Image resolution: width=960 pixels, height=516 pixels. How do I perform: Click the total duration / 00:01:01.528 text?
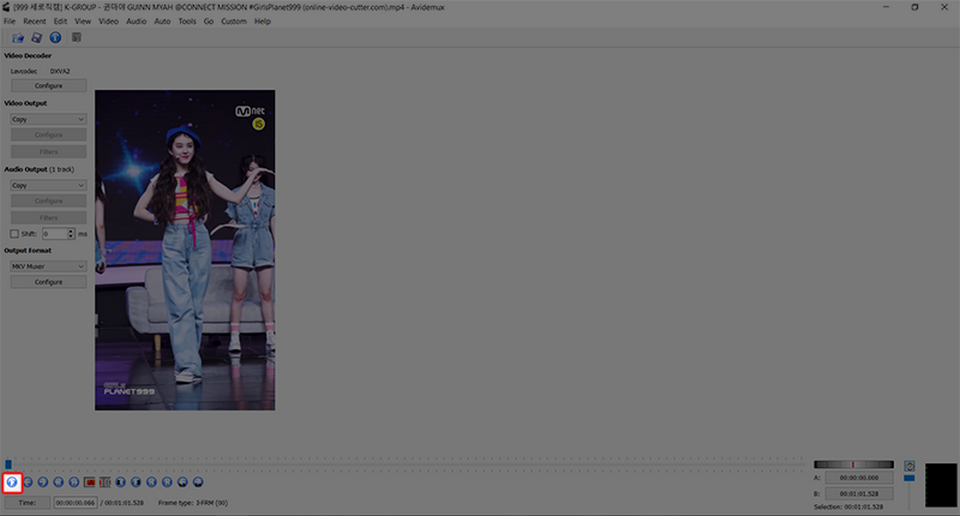[x=122, y=503]
